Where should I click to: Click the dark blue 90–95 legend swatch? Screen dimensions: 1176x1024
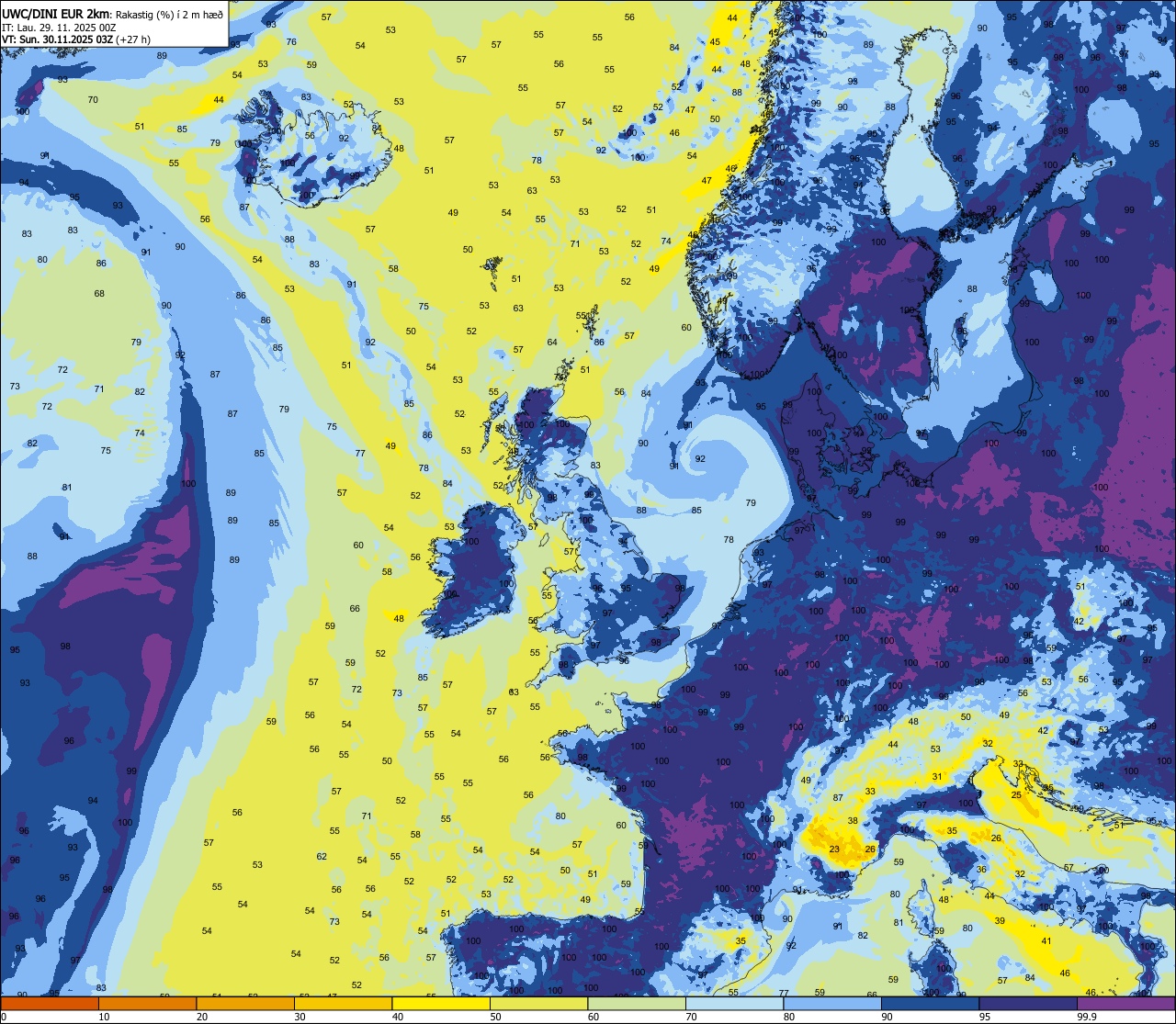click(930, 1003)
